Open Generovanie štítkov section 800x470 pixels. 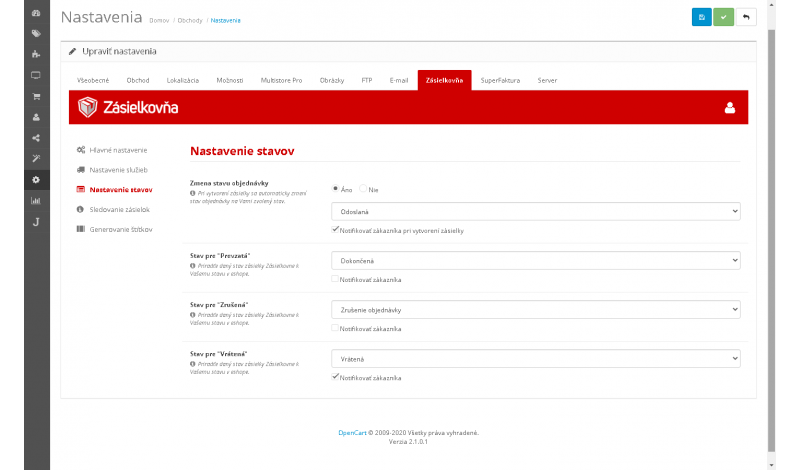click(x=115, y=230)
